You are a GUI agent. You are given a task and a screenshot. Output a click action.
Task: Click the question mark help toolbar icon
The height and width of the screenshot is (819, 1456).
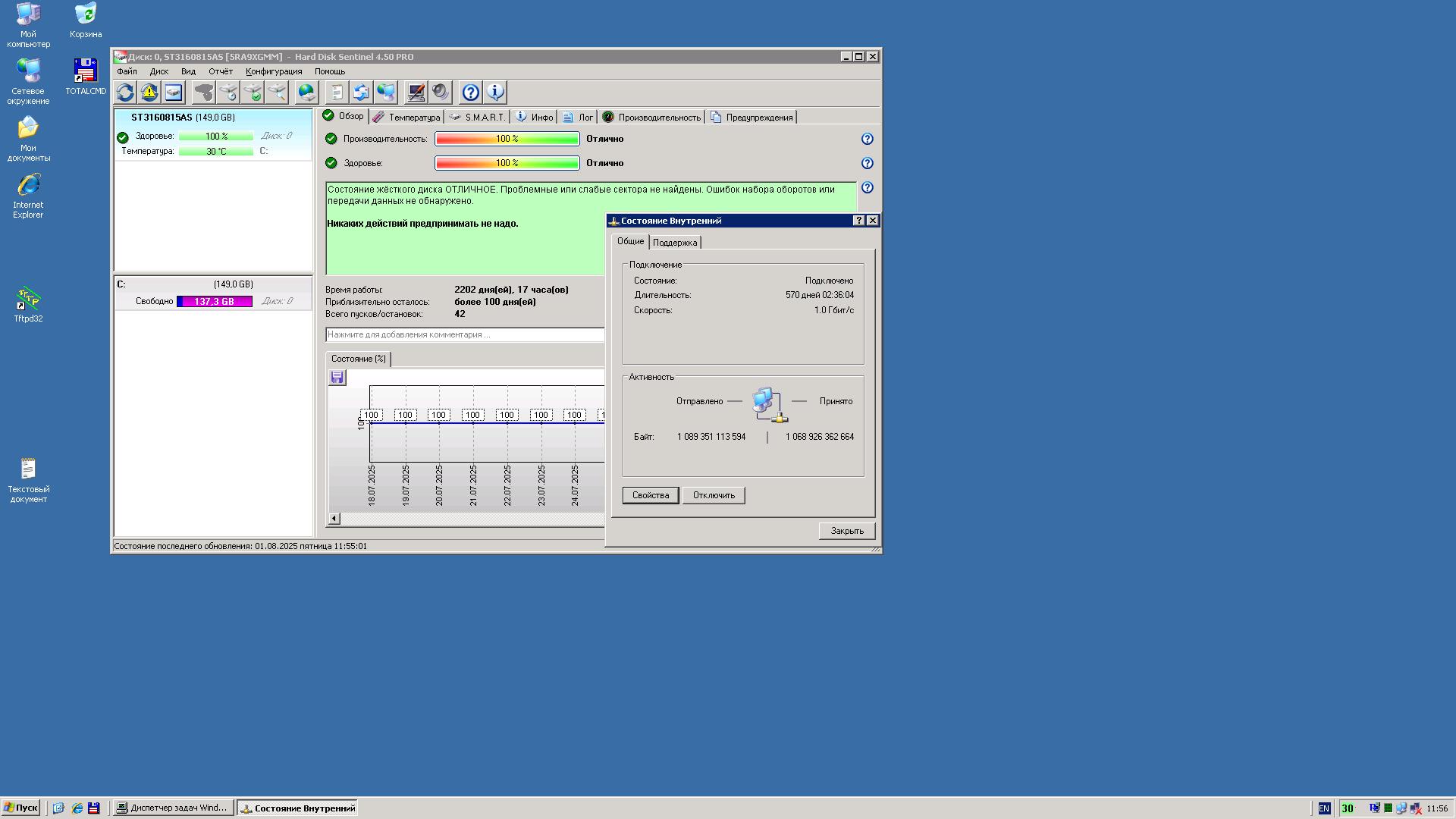pyautogui.click(x=470, y=93)
